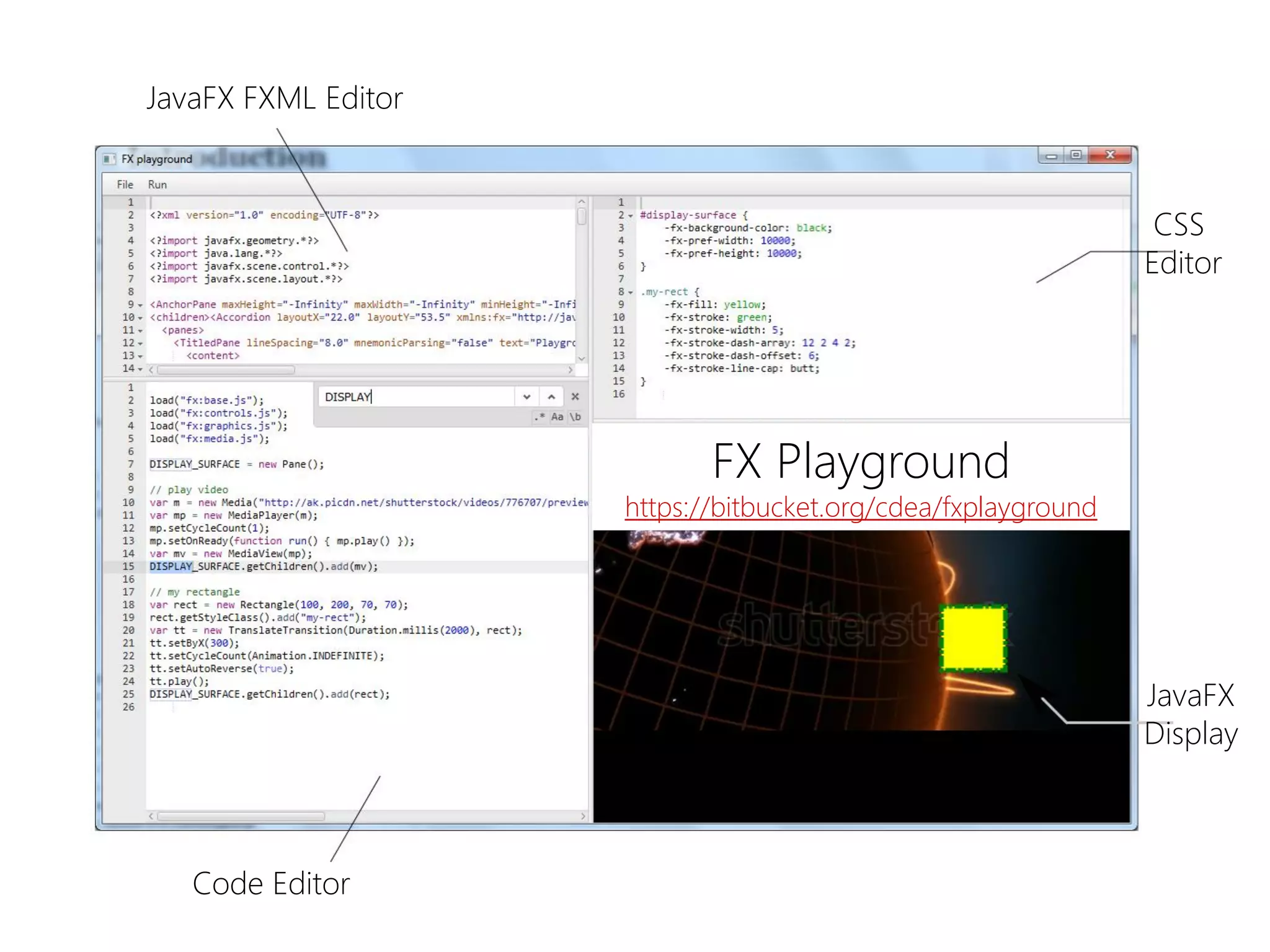Open the bitbucket fxplayground link
The width and height of the screenshot is (1270, 952).
click(860, 508)
